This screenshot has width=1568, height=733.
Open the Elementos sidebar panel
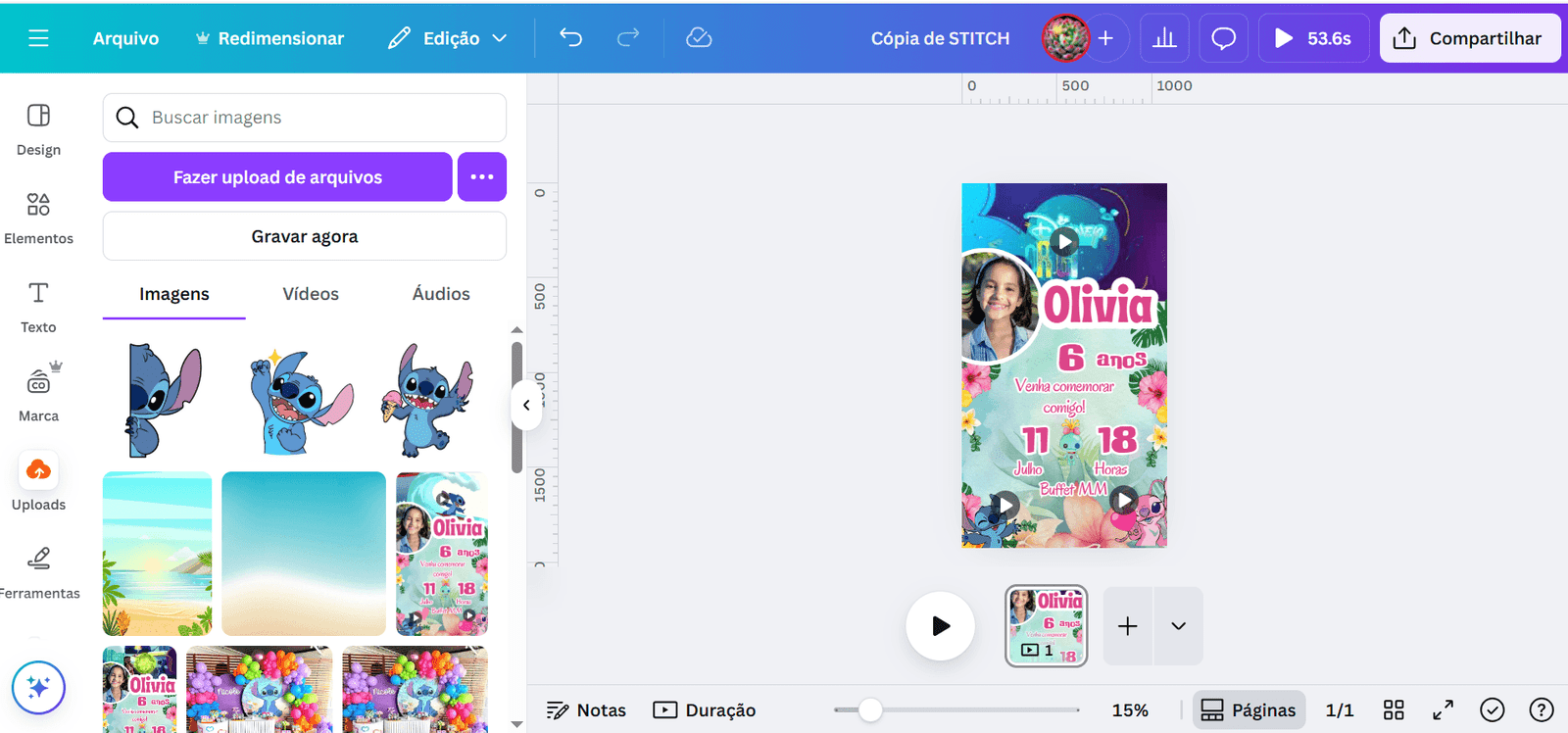38,218
